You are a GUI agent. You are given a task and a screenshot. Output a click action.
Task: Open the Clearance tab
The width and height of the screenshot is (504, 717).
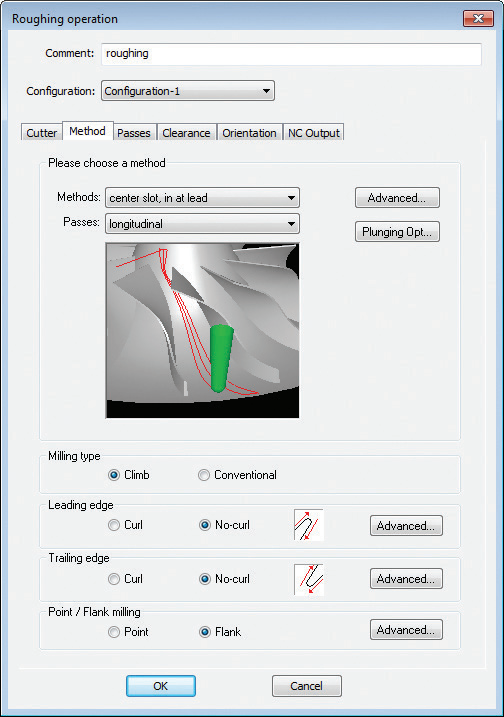186,133
